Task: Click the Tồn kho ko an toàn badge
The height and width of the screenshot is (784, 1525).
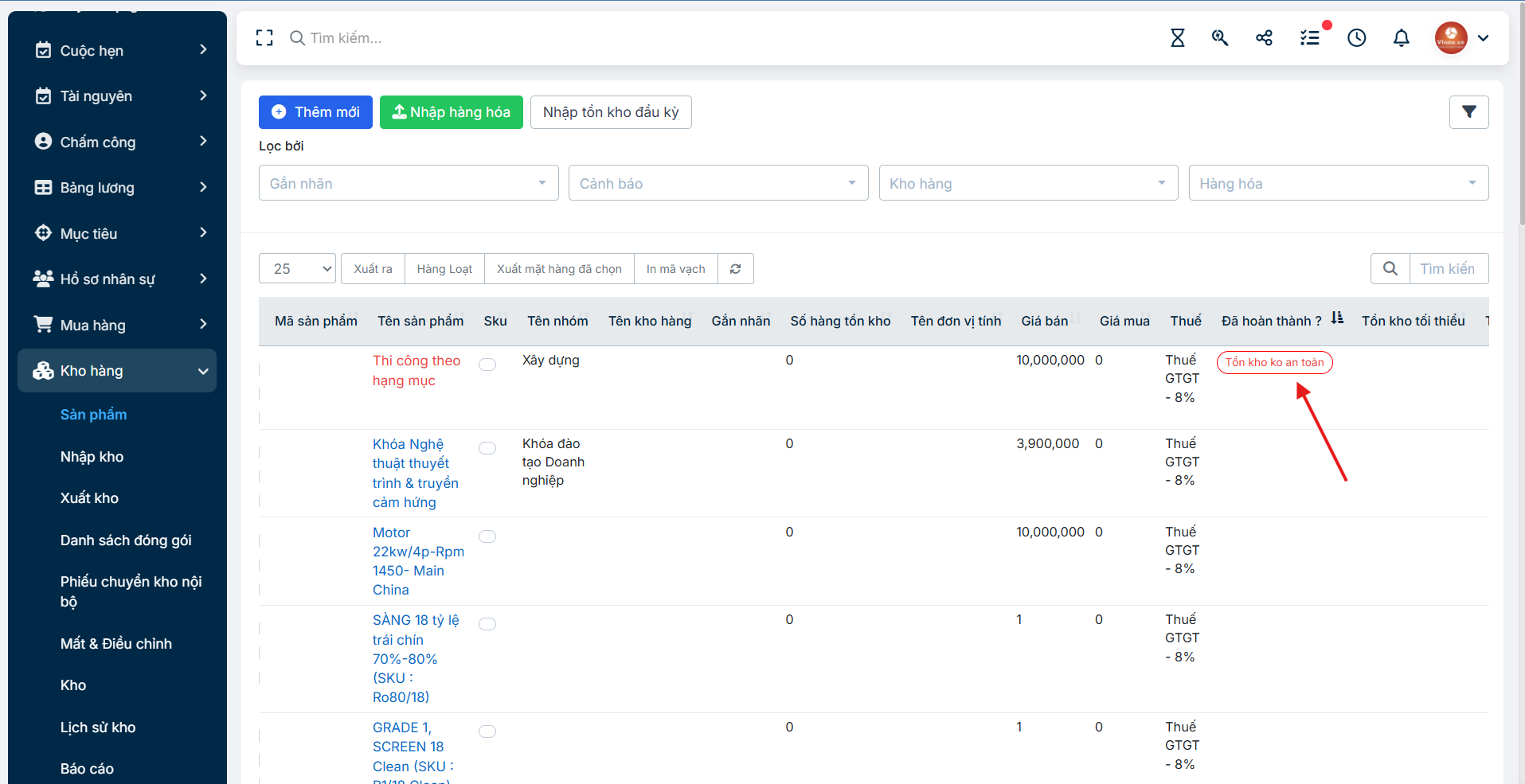Action: (1274, 362)
